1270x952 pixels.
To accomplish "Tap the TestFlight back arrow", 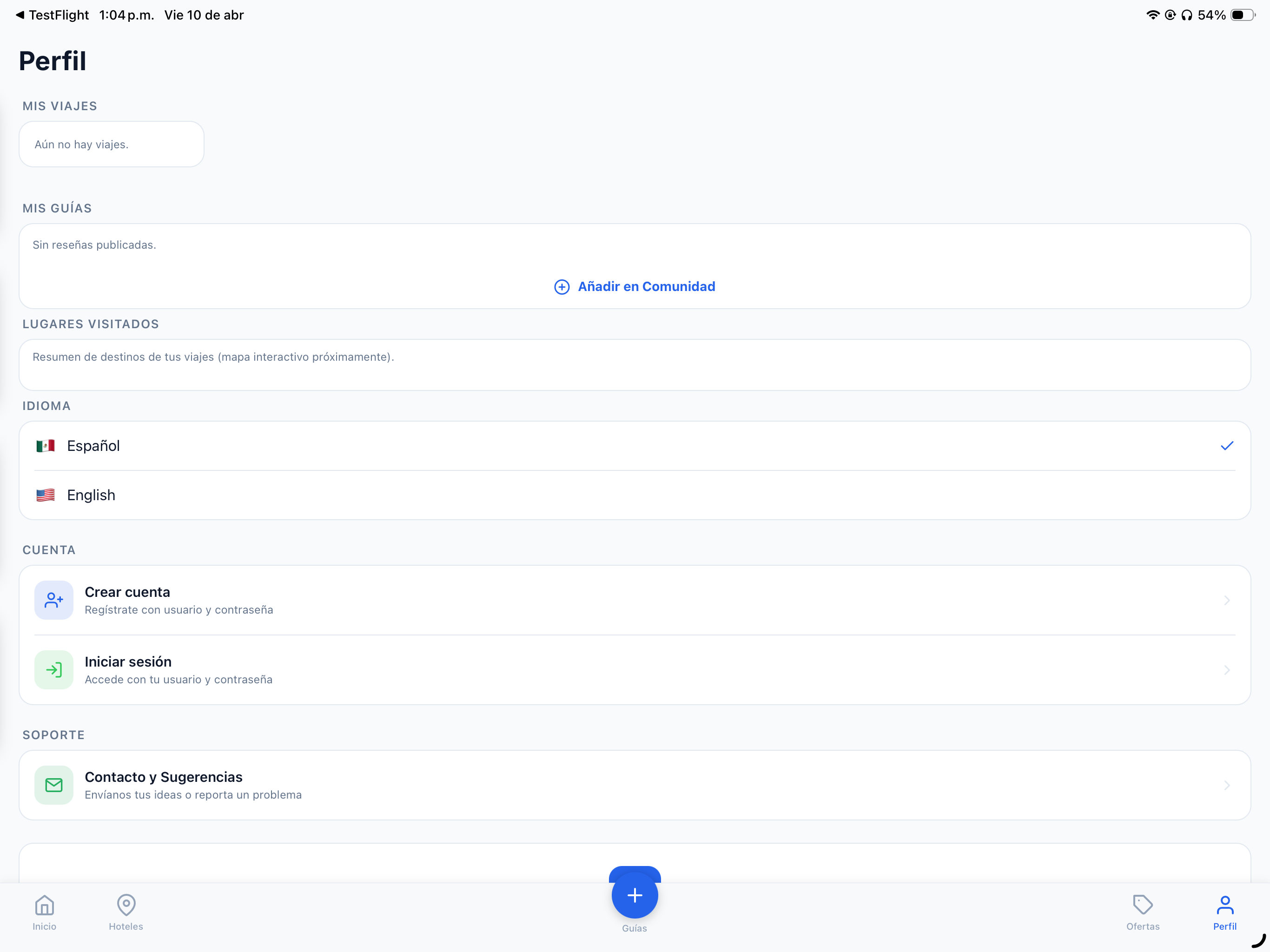I will click(20, 15).
